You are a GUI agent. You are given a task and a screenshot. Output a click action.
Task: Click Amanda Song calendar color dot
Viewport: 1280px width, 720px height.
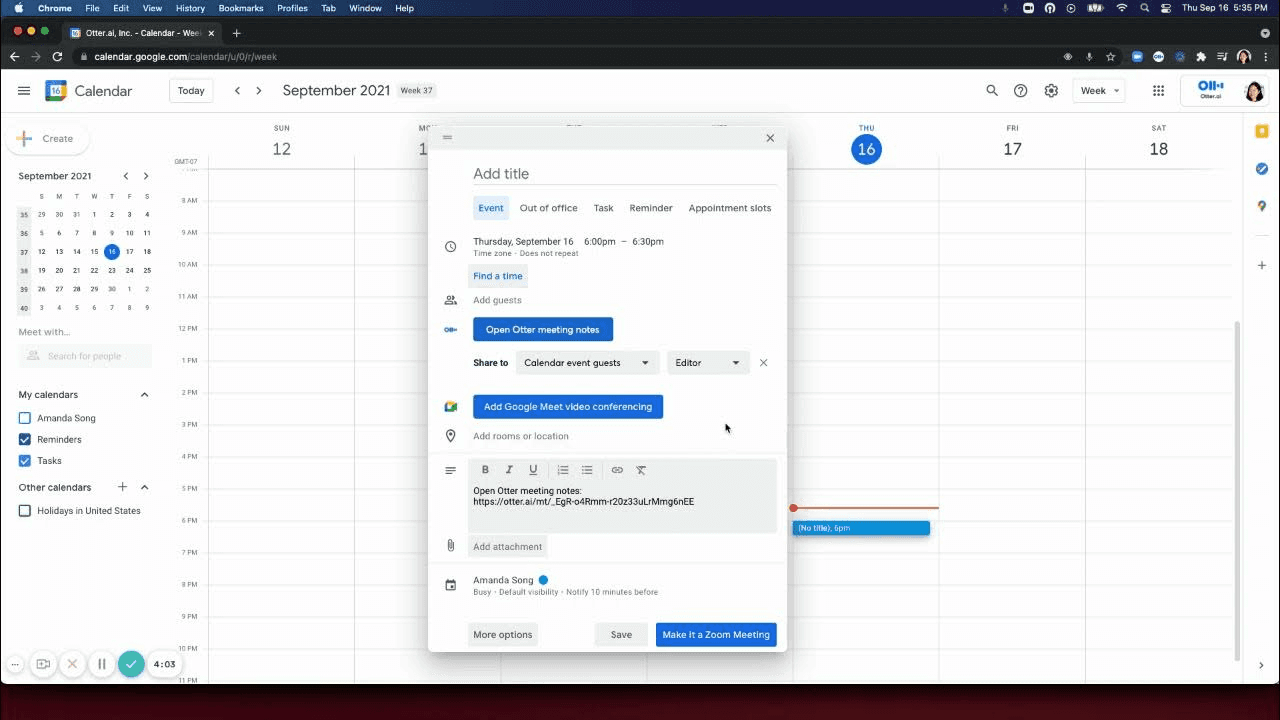[543, 580]
